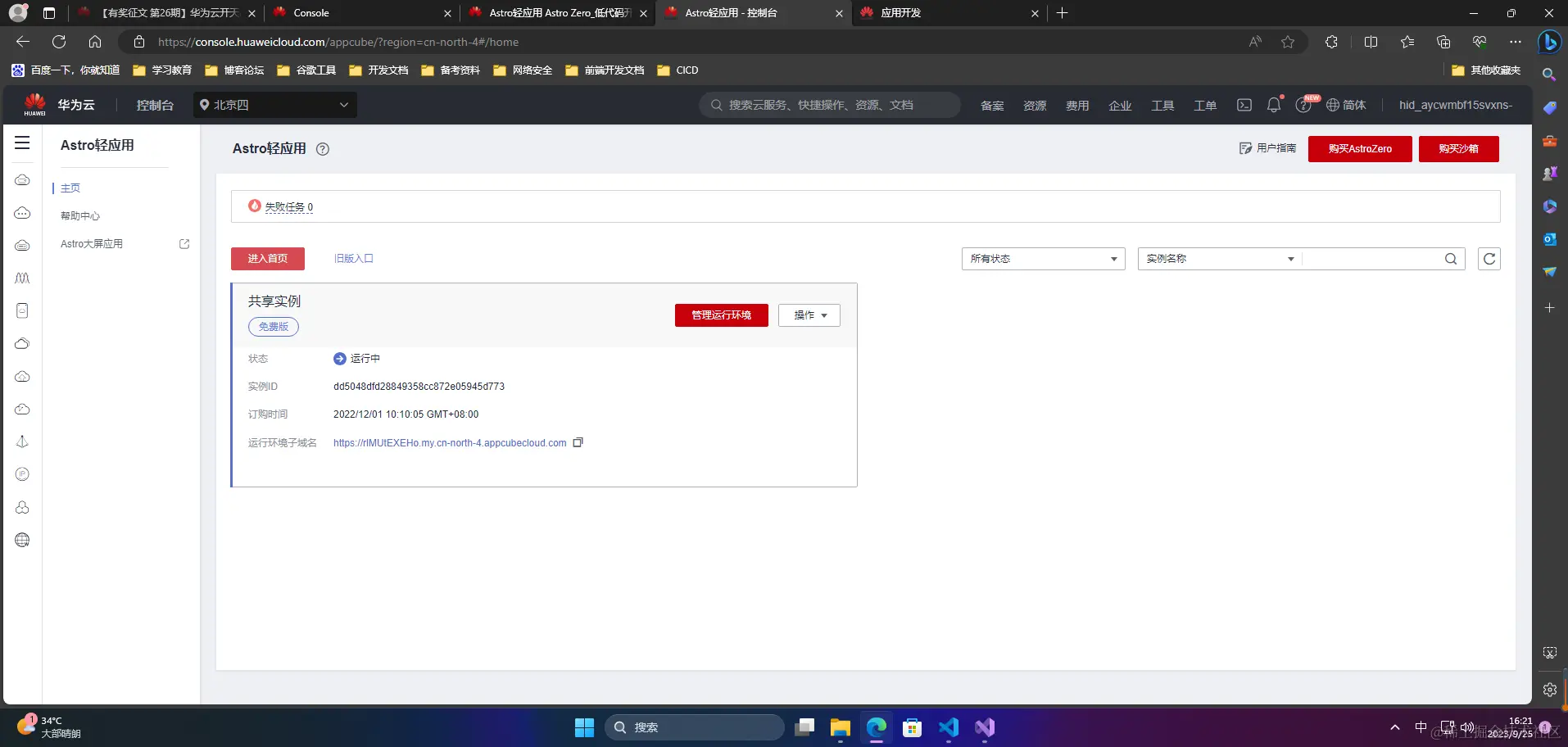1568x747 pixels.
Task: Open 费用 in the top menu
Action: tap(1077, 106)
